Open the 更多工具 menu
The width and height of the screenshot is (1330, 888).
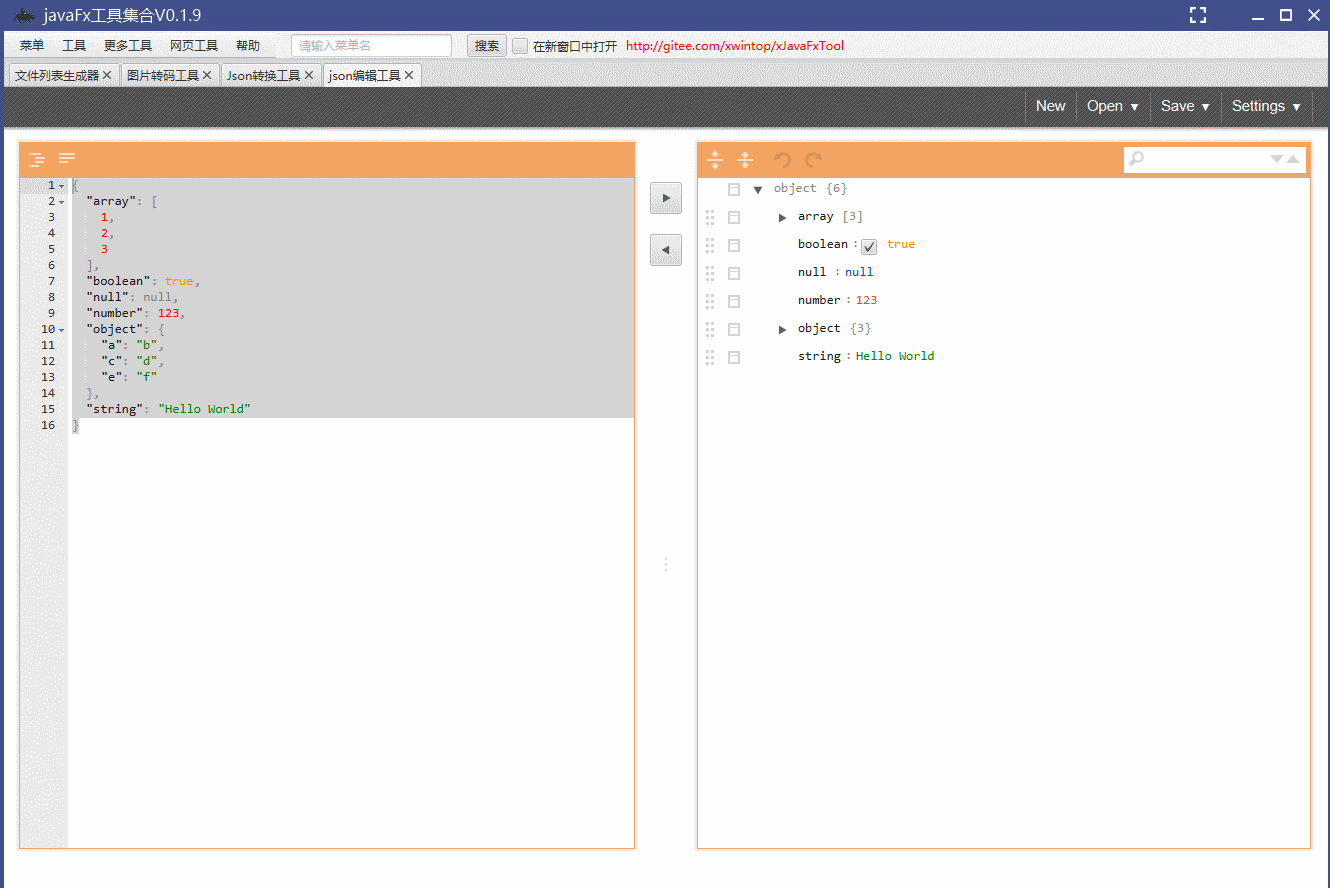128,46
